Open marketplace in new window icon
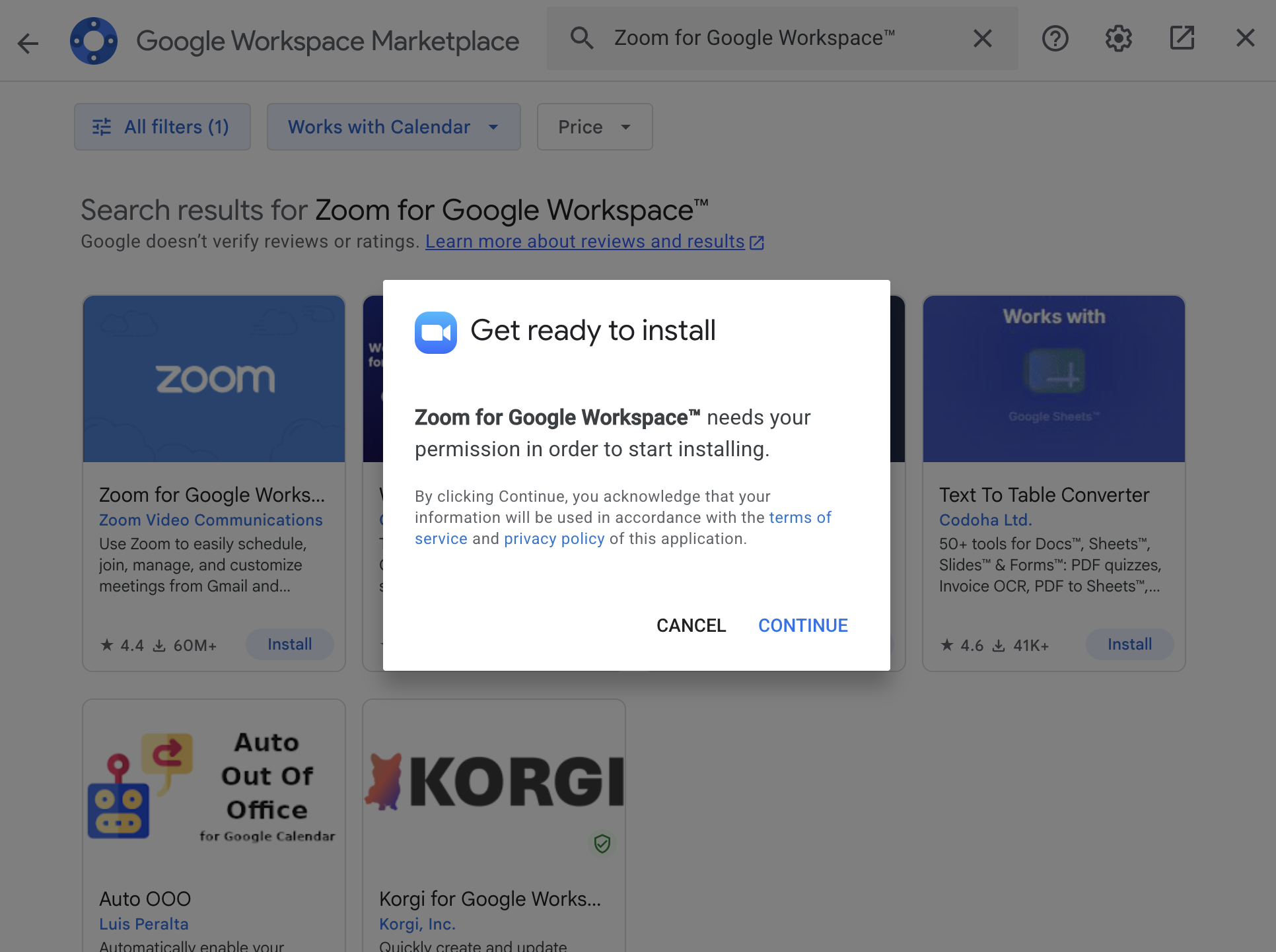1276x952 pixels. 1182,38
